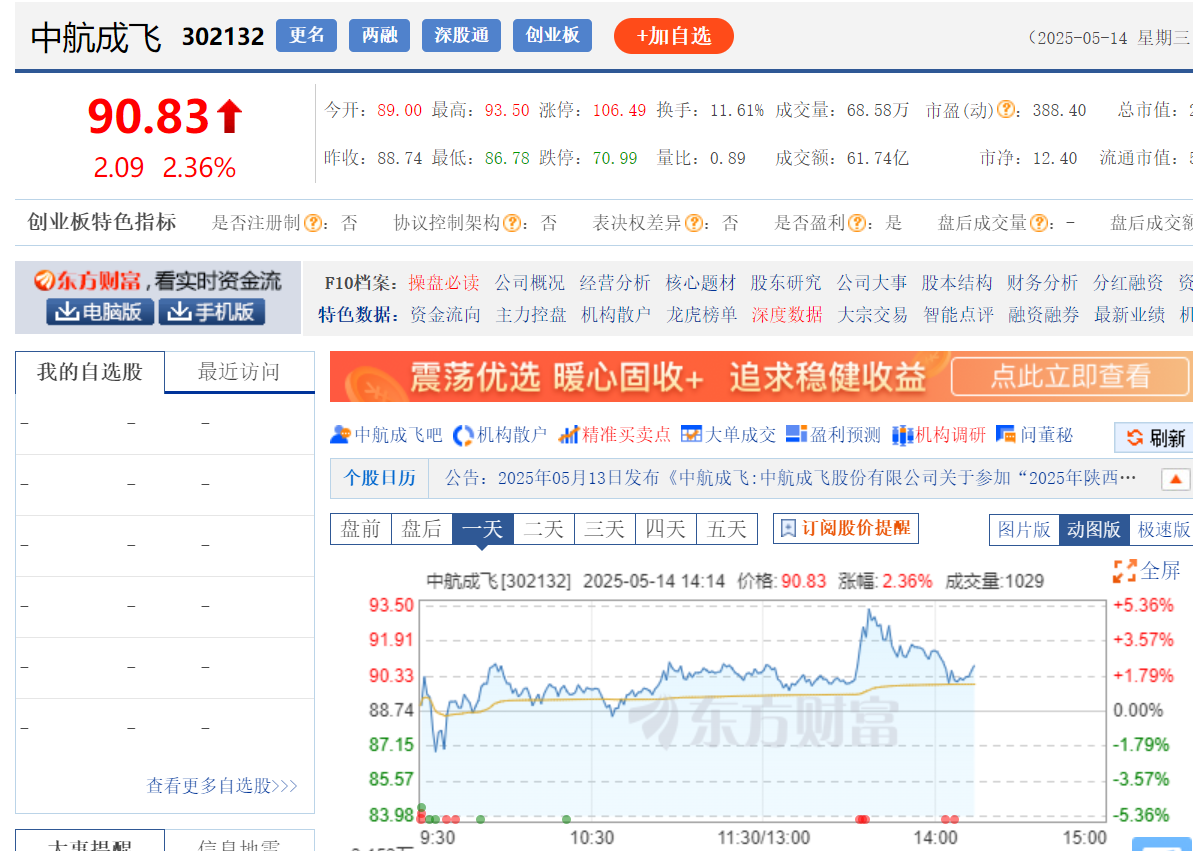
Task: Select the 四天 chart tab
Action: click(666, 529)
